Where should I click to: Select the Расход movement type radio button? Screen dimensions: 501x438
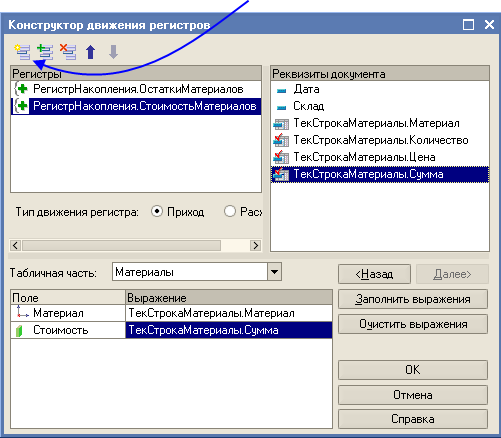[x=230, y=212]
